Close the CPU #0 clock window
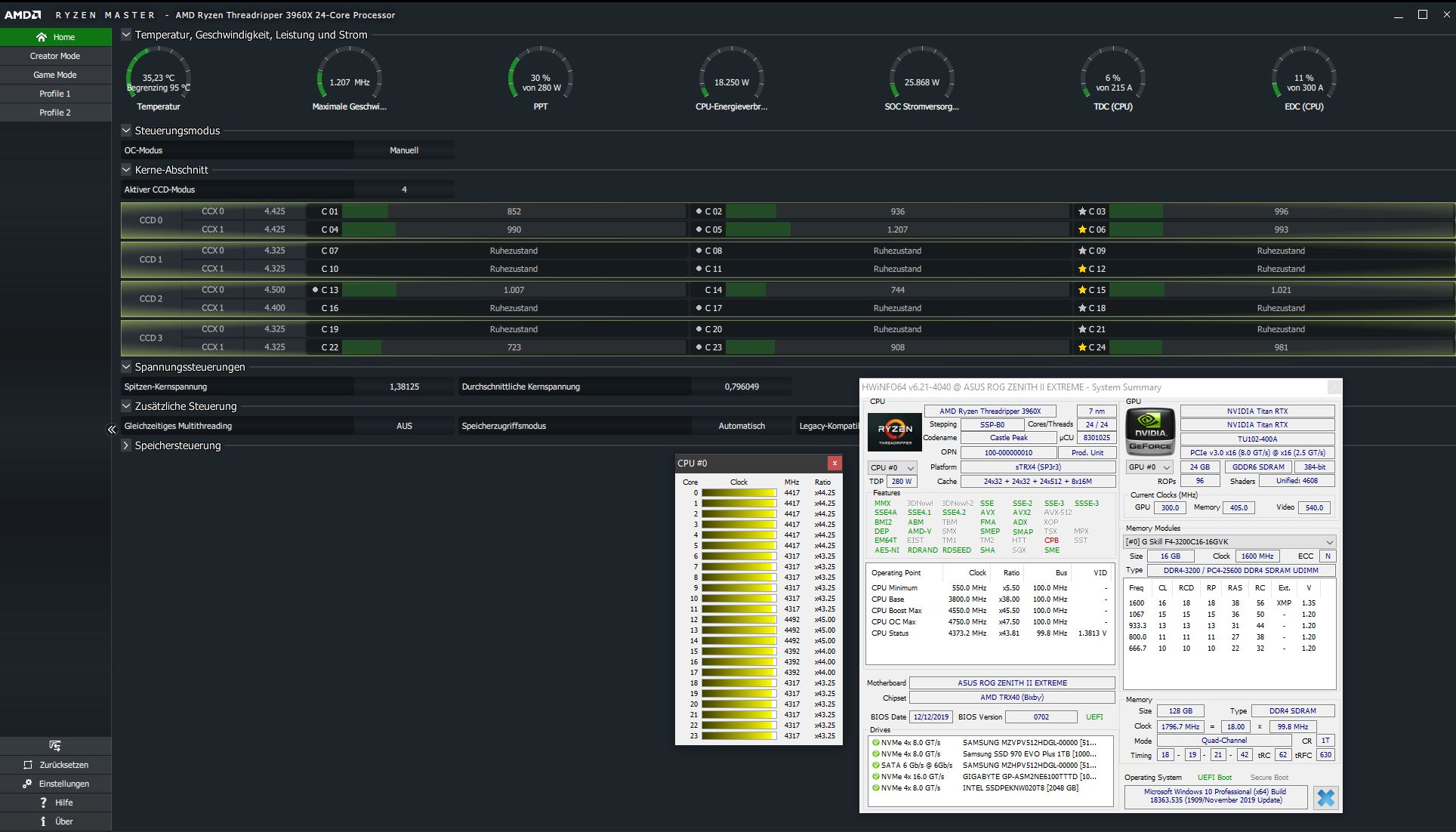 pyautogui.click(x=834, y=463)
